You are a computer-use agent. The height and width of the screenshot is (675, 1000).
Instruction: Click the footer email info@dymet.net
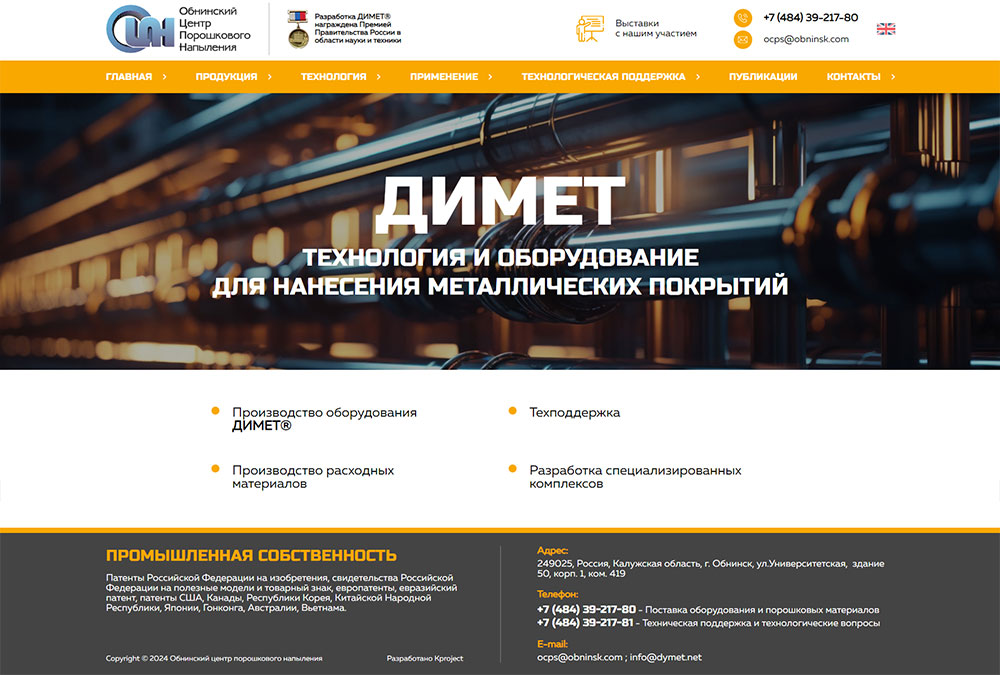666,657
